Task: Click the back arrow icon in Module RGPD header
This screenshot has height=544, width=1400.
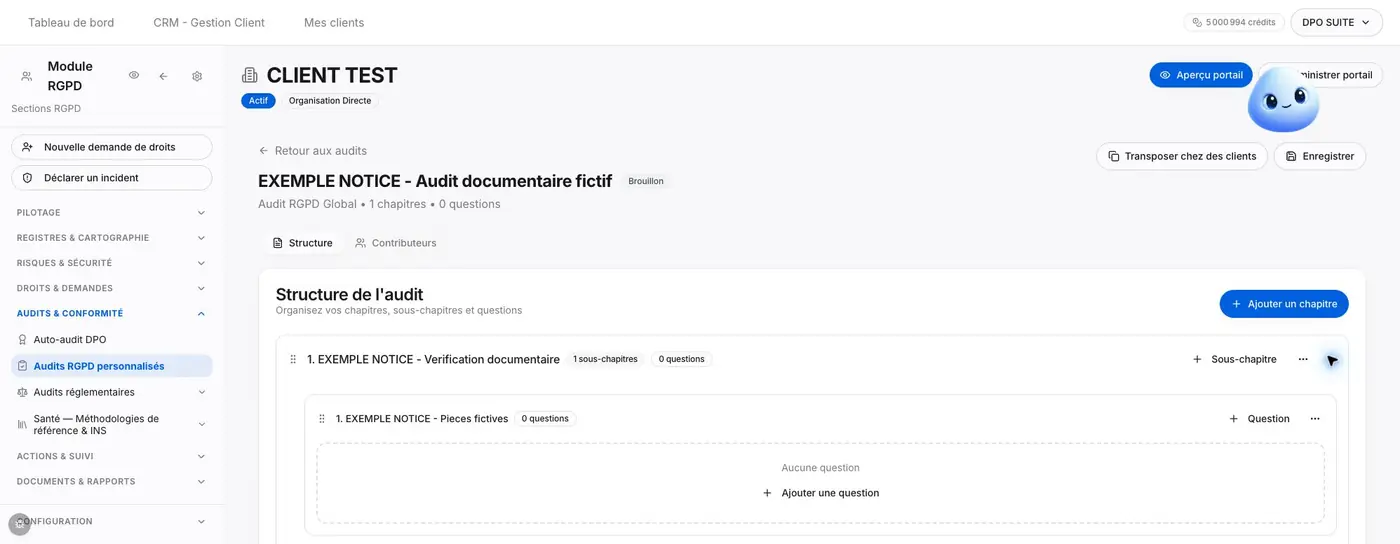Action: 163,76
